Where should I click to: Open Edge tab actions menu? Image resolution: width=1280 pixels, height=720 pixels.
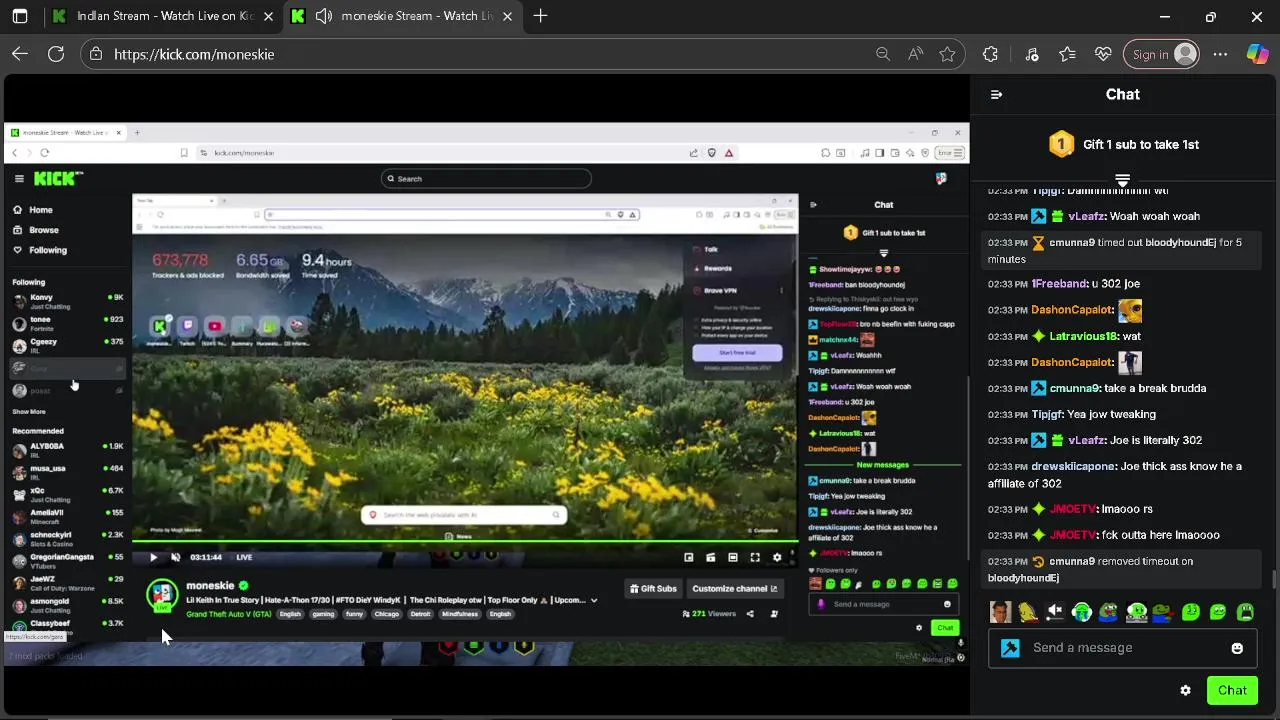tap(20, 16)
